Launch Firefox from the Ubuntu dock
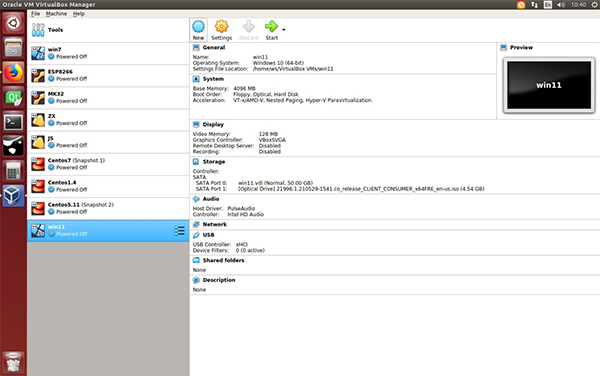Image resolution: width=600 pixels, height=376 pixels. [13, 72]
